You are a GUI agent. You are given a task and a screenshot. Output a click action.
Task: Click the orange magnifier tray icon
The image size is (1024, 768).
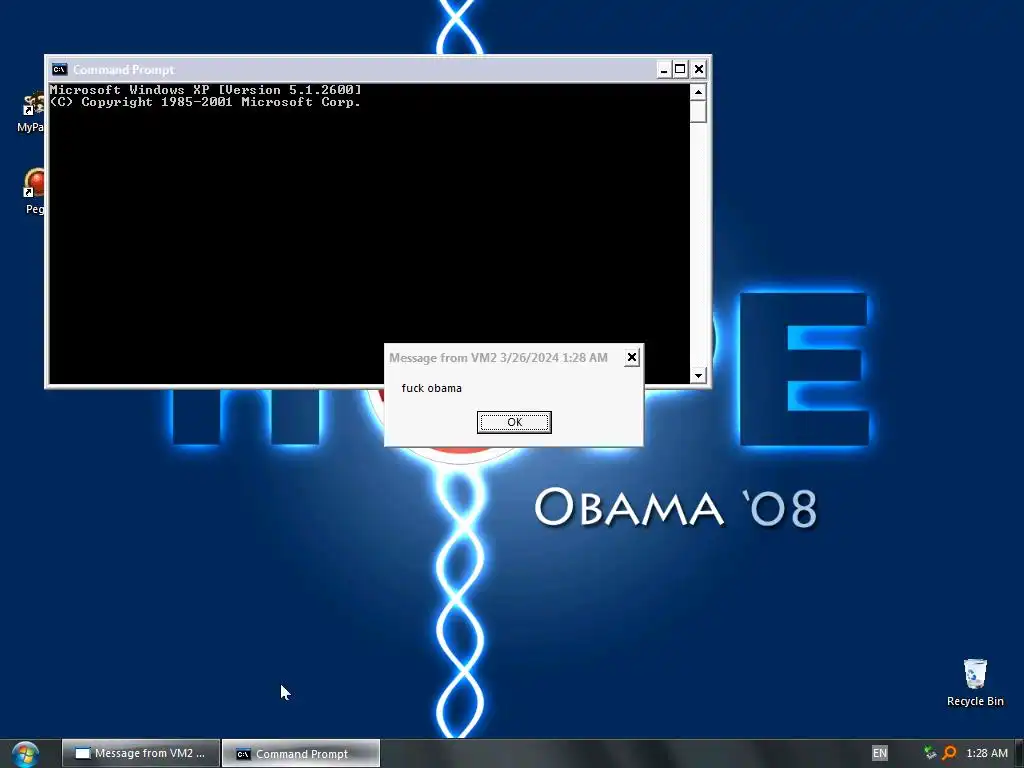[949, 753]
